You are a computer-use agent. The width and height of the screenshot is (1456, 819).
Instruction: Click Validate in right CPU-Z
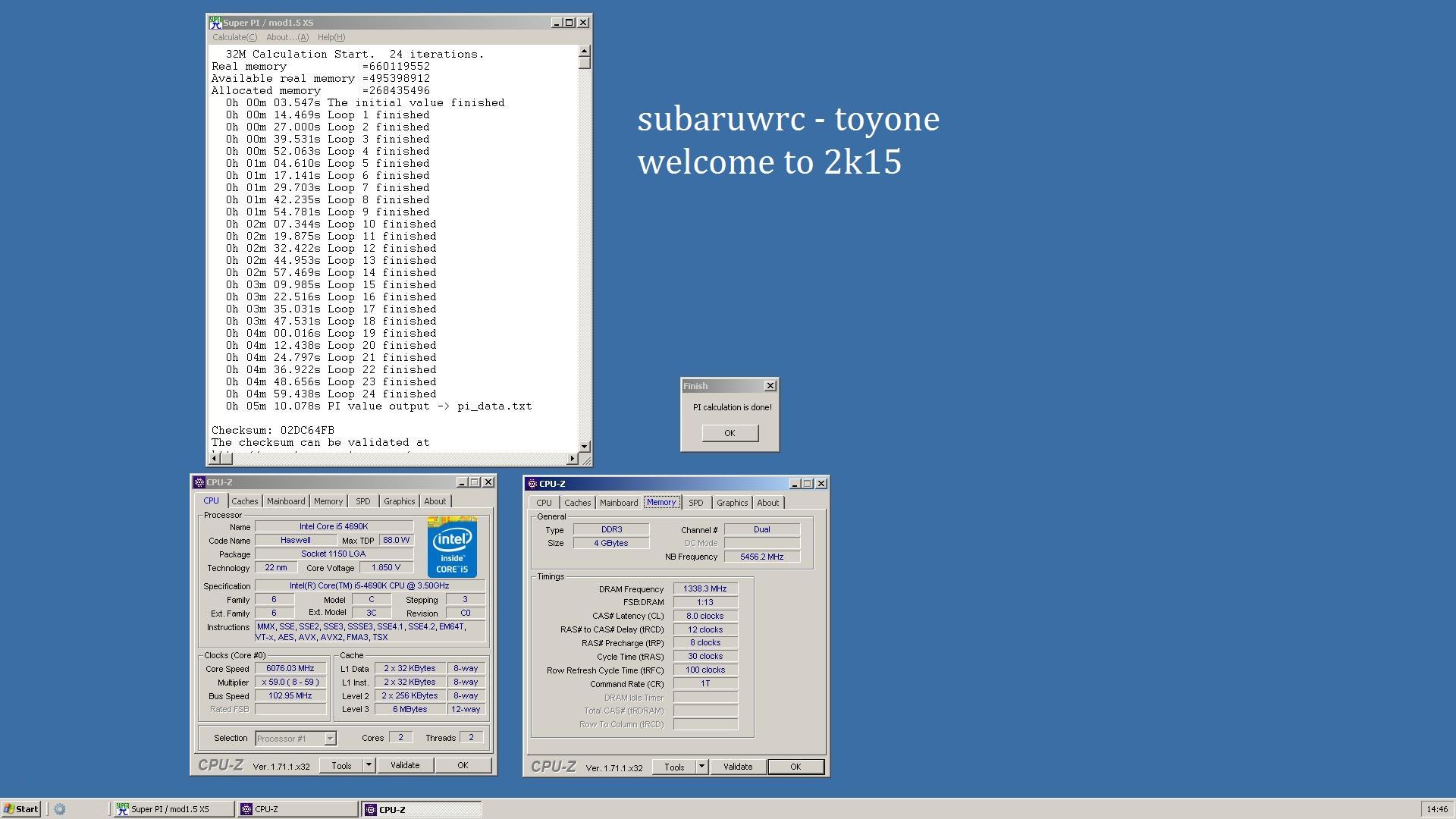click(738, 767)
